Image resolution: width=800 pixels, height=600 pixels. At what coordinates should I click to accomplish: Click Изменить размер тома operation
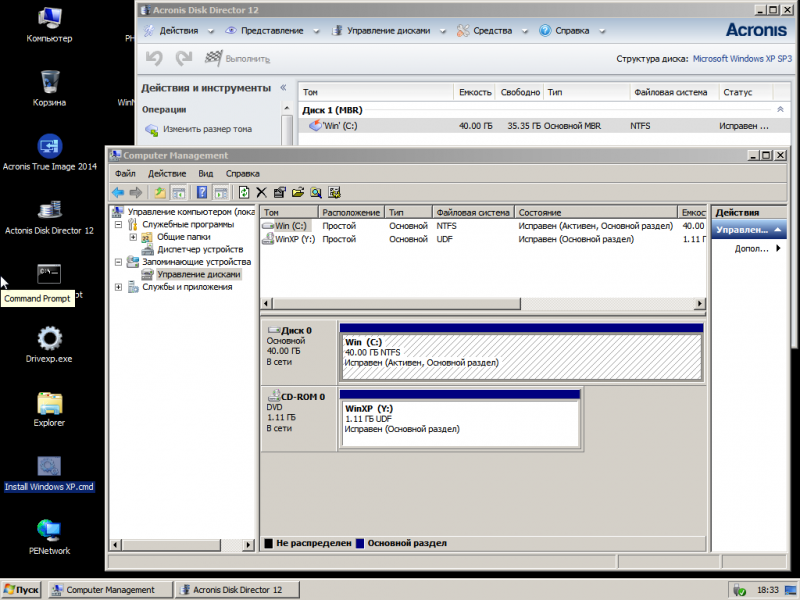pos(207,129)
